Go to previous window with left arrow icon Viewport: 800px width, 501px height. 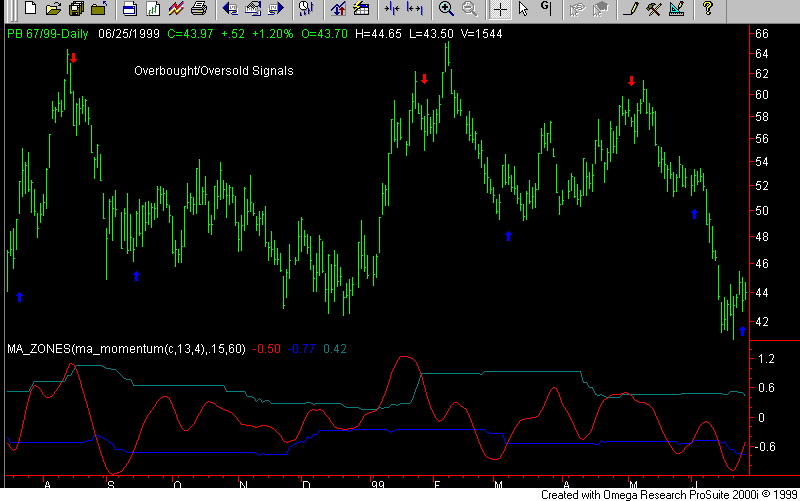(x=230, y=8)
